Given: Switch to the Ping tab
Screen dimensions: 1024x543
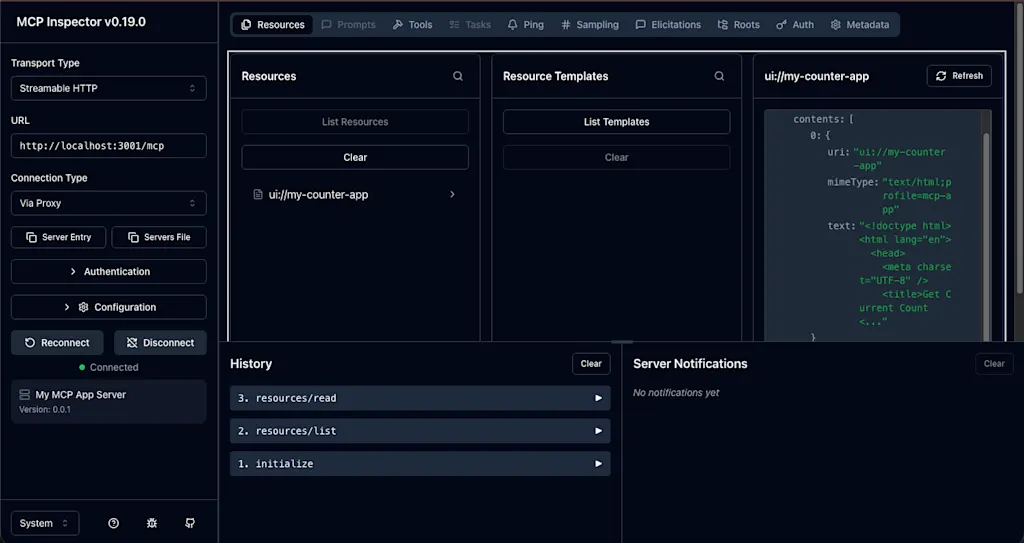Looking at the screenshot, I should [525, 25].
